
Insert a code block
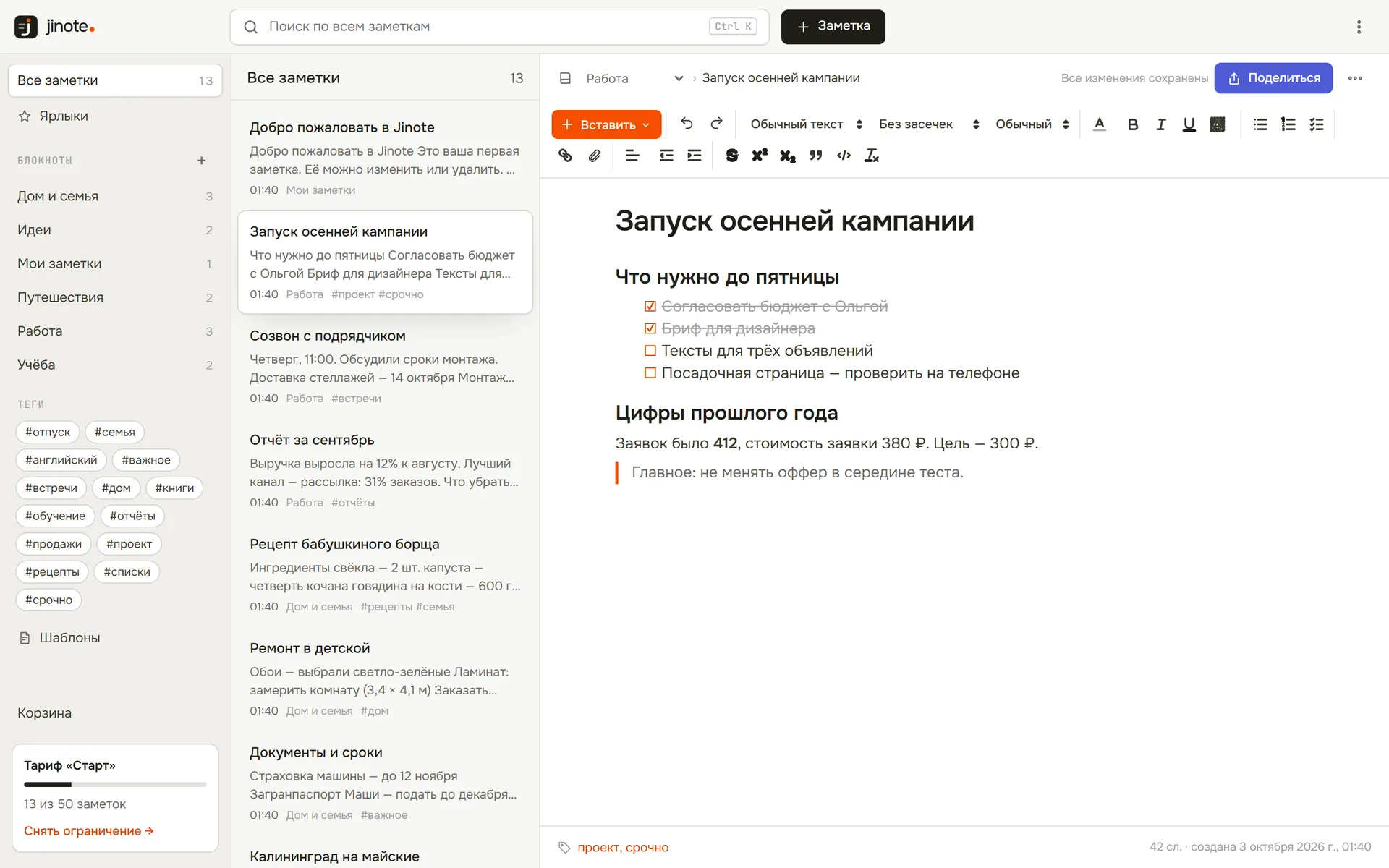[844, 156]
